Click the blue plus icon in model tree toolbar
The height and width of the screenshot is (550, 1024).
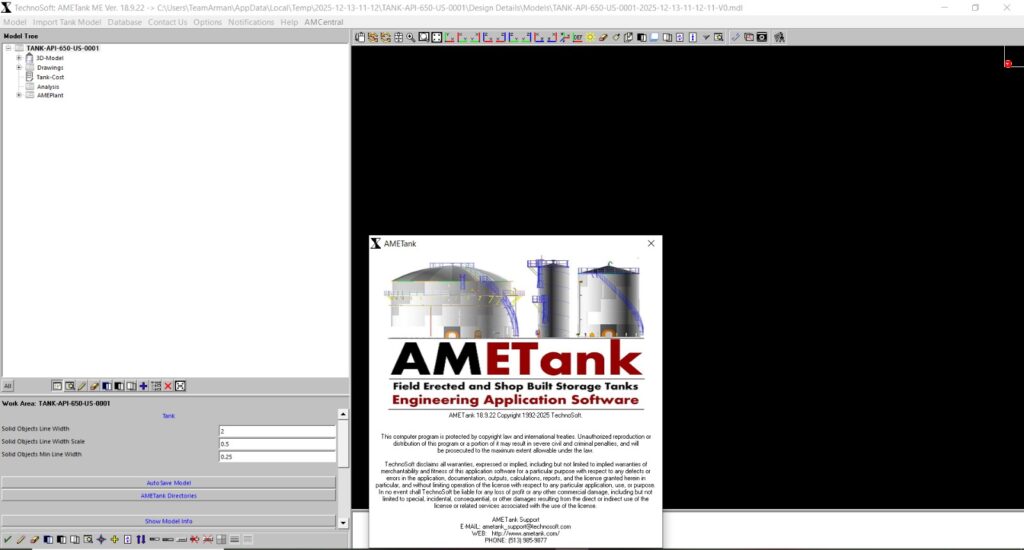(x=143, y=386)
